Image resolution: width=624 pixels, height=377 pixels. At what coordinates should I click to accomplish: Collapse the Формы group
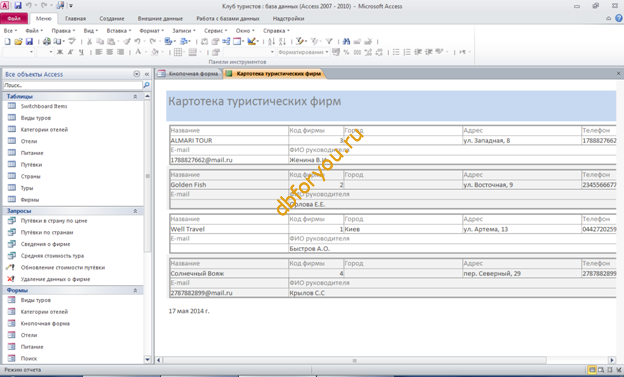[x=135, y=291]
